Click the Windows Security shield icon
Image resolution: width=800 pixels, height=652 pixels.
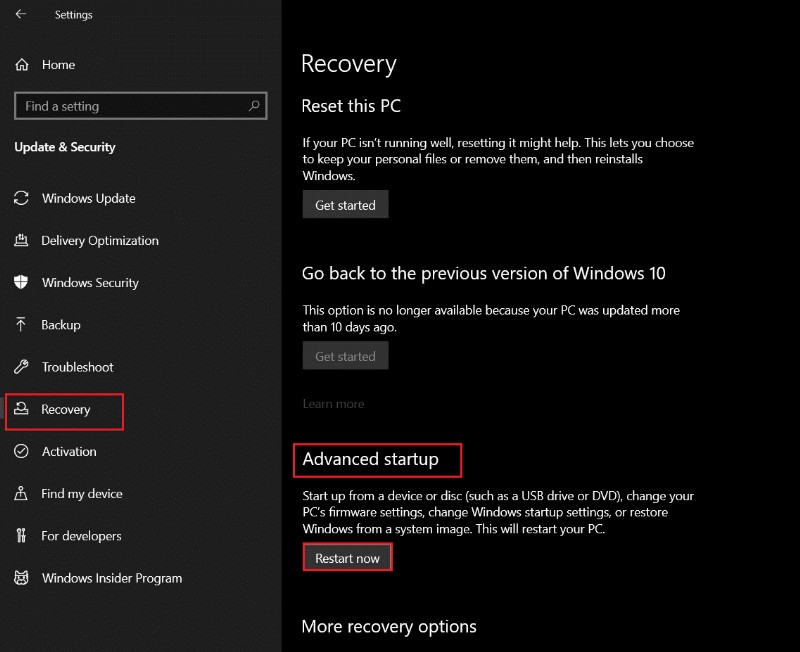[x=21, y=282]
